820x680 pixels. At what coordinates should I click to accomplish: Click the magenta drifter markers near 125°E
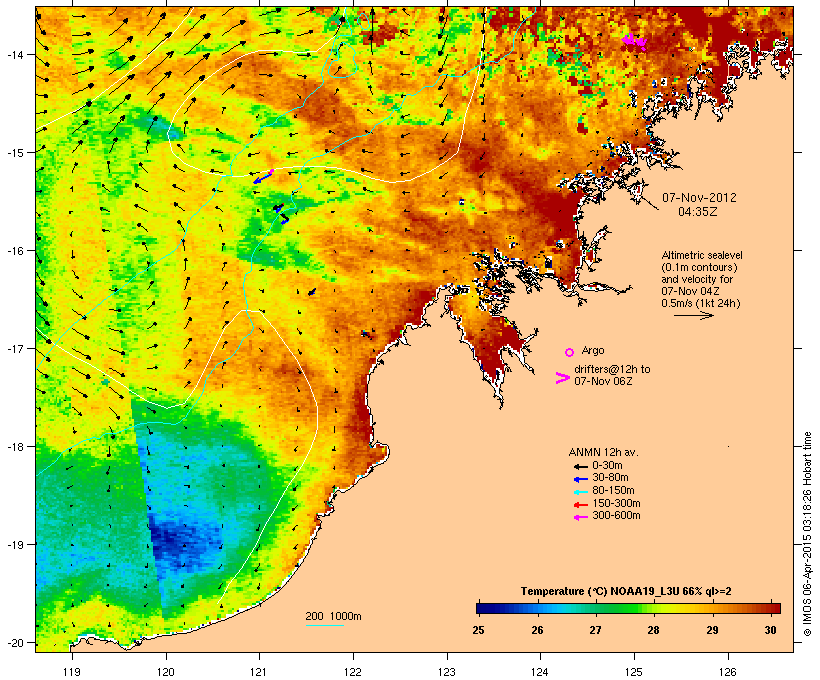tap(634, 41)
